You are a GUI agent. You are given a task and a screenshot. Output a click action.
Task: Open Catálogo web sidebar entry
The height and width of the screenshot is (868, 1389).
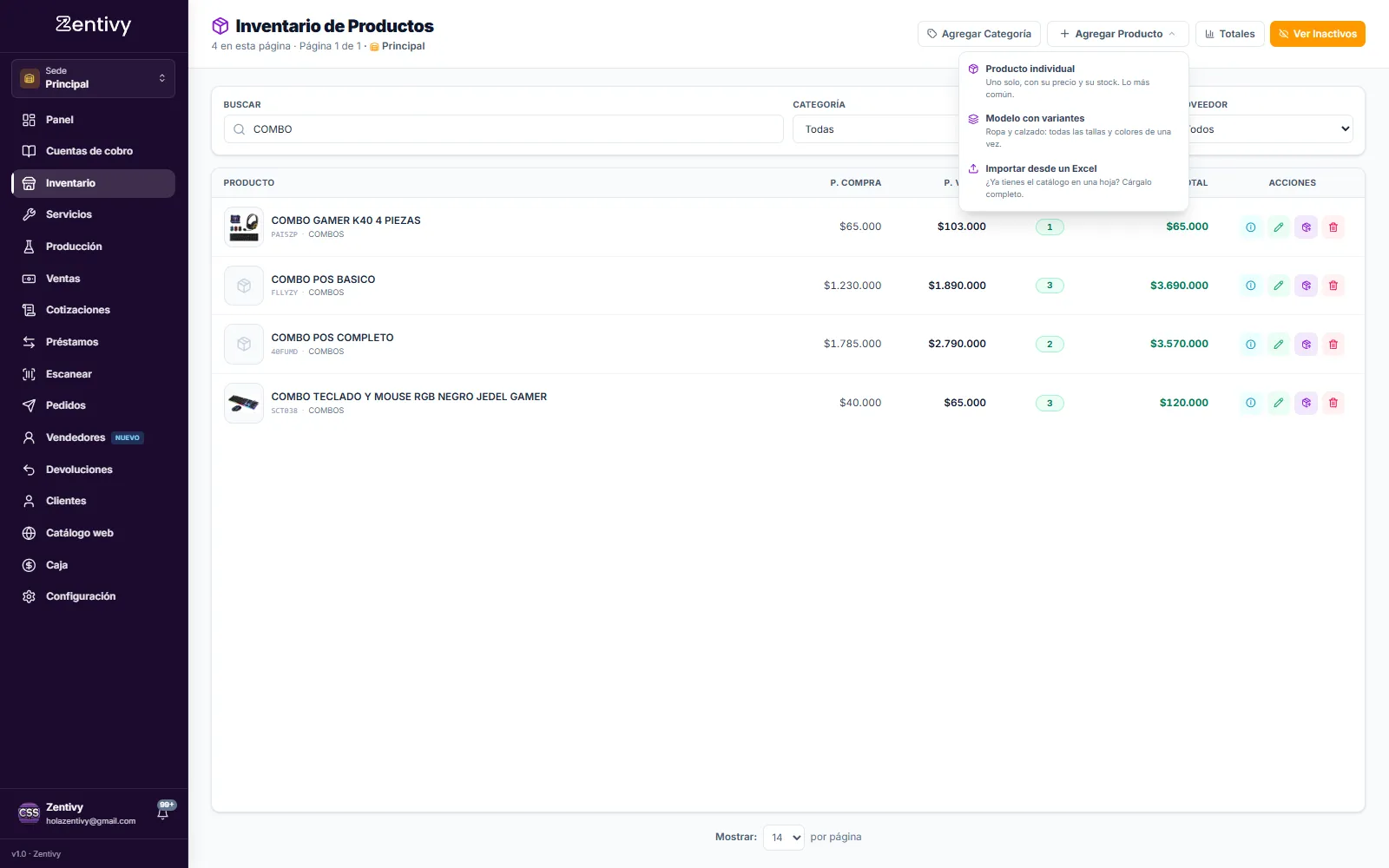[x=94, y=533]
